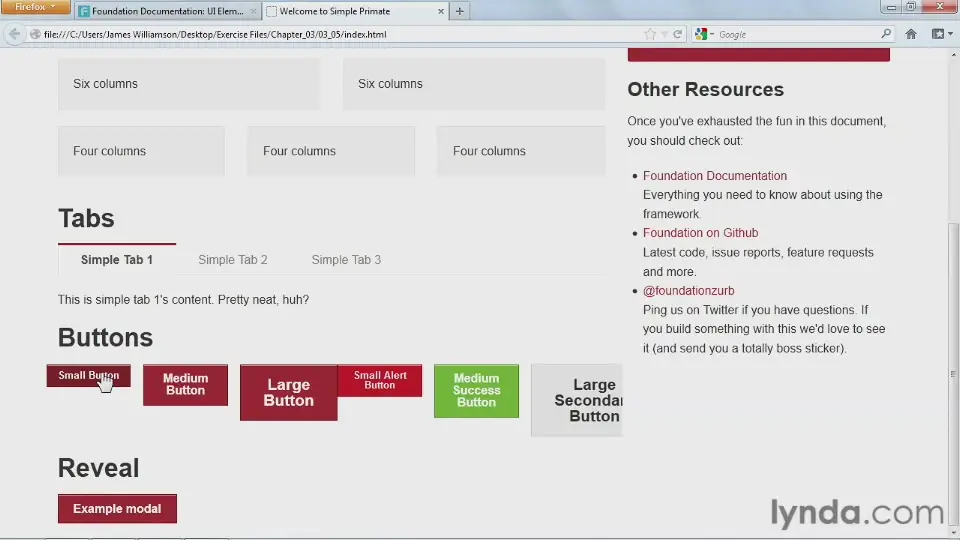Screen dimensions: 960x540
Task: Open the Foundation Documentation link
Action: [x=714, y=176]
